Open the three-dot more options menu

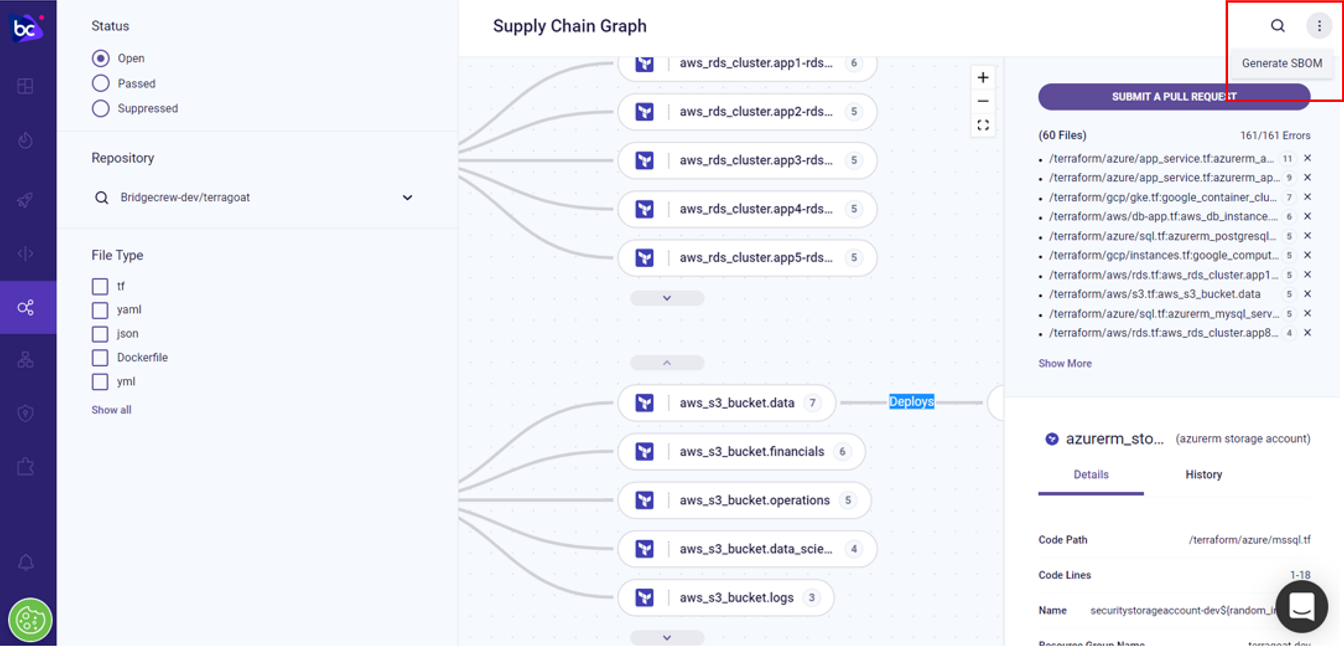pyautogui.click(x=1319, y=26)
